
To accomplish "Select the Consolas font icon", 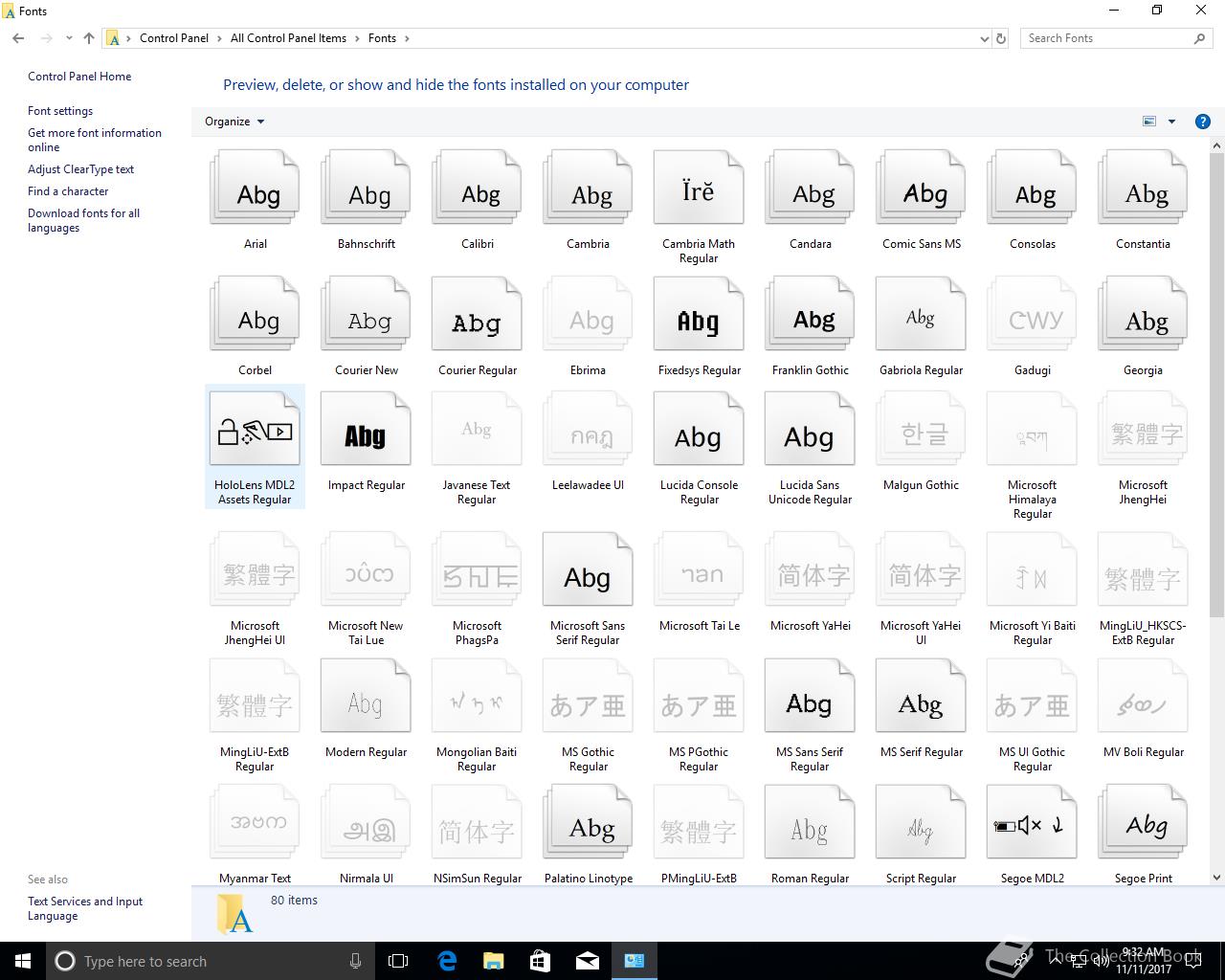I will tap(1032, 188).
